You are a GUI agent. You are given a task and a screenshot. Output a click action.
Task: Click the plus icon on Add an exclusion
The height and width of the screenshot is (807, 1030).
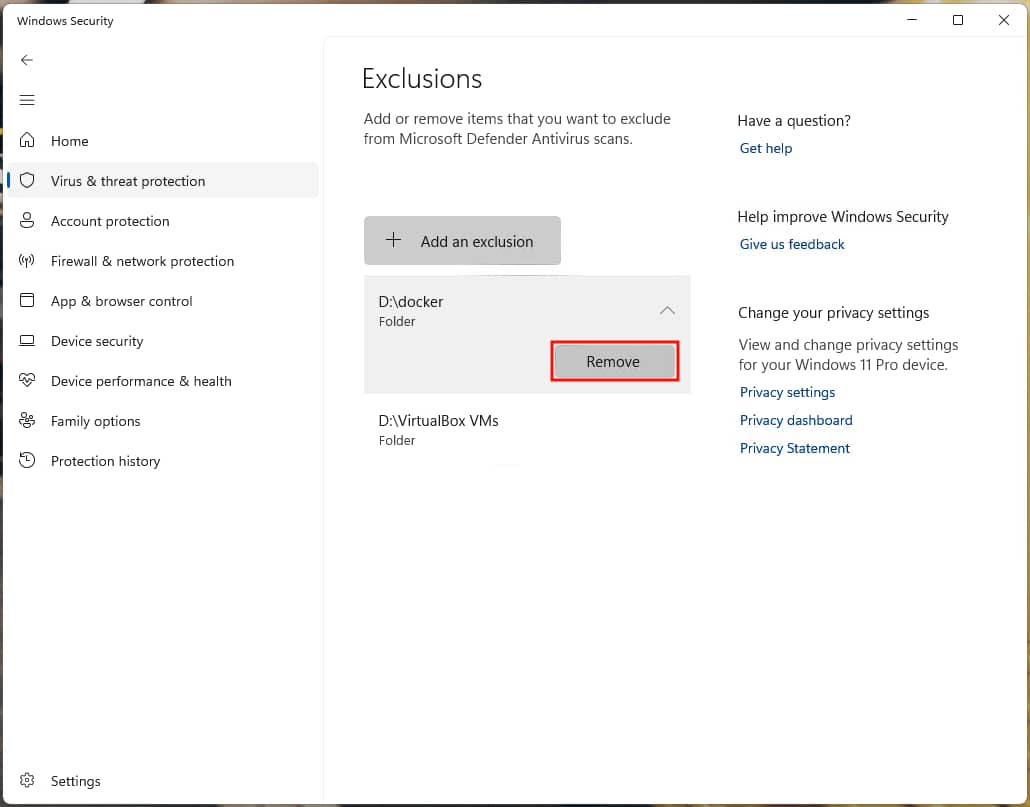[x=393, y=240]
